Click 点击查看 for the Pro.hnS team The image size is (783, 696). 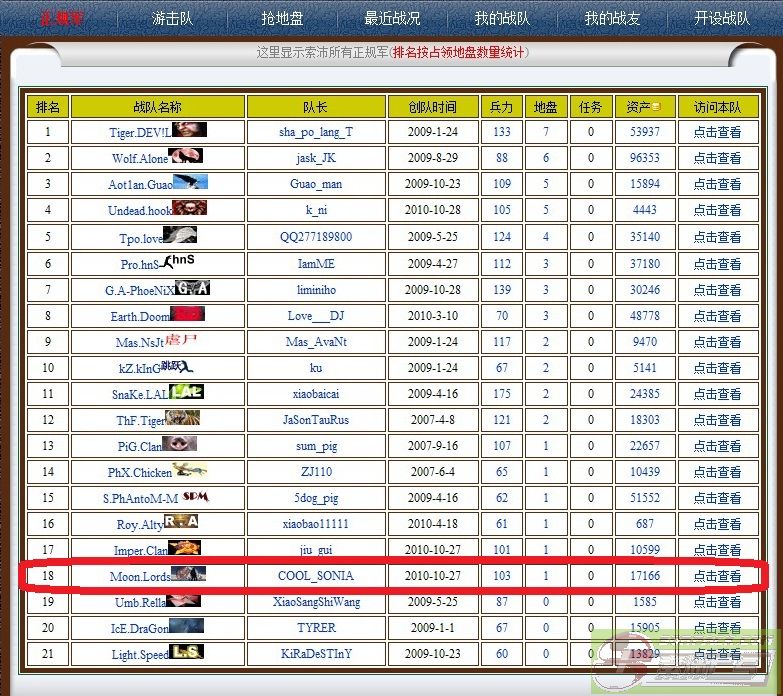pos(717,263)
